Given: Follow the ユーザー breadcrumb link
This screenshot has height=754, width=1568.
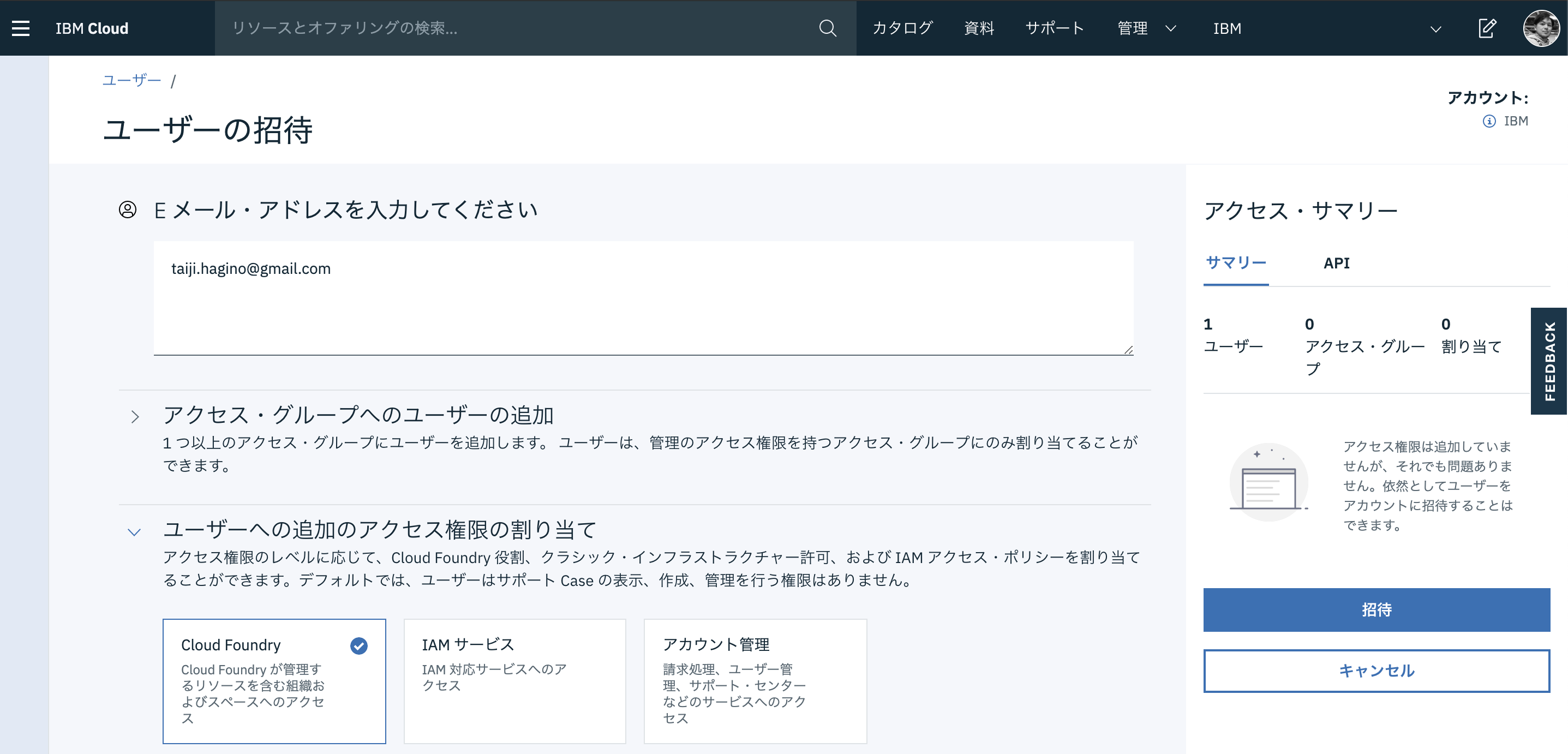Looking at the screenshot, I should click(x=131, y=80).
